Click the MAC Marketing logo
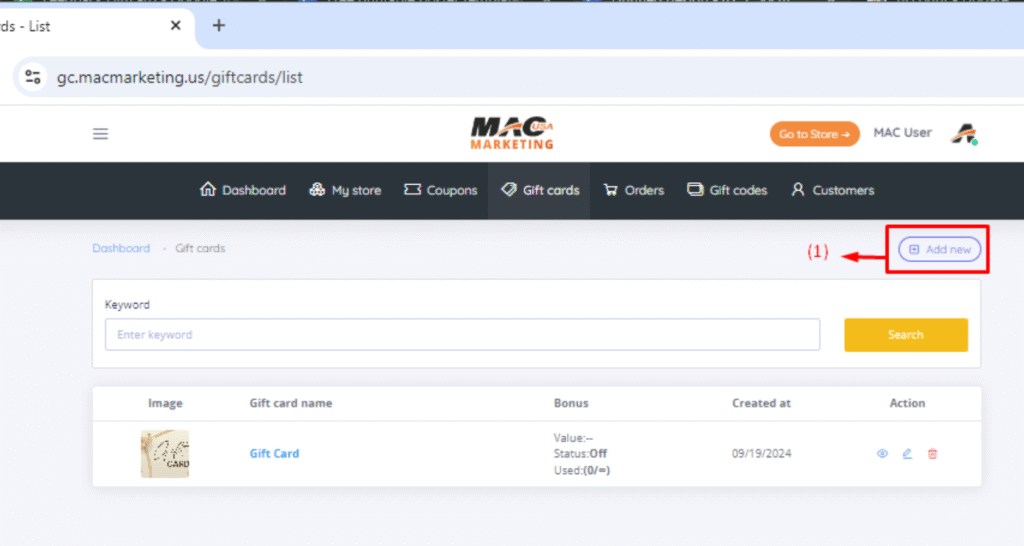The image size is (1024, 546). [512, 133]
